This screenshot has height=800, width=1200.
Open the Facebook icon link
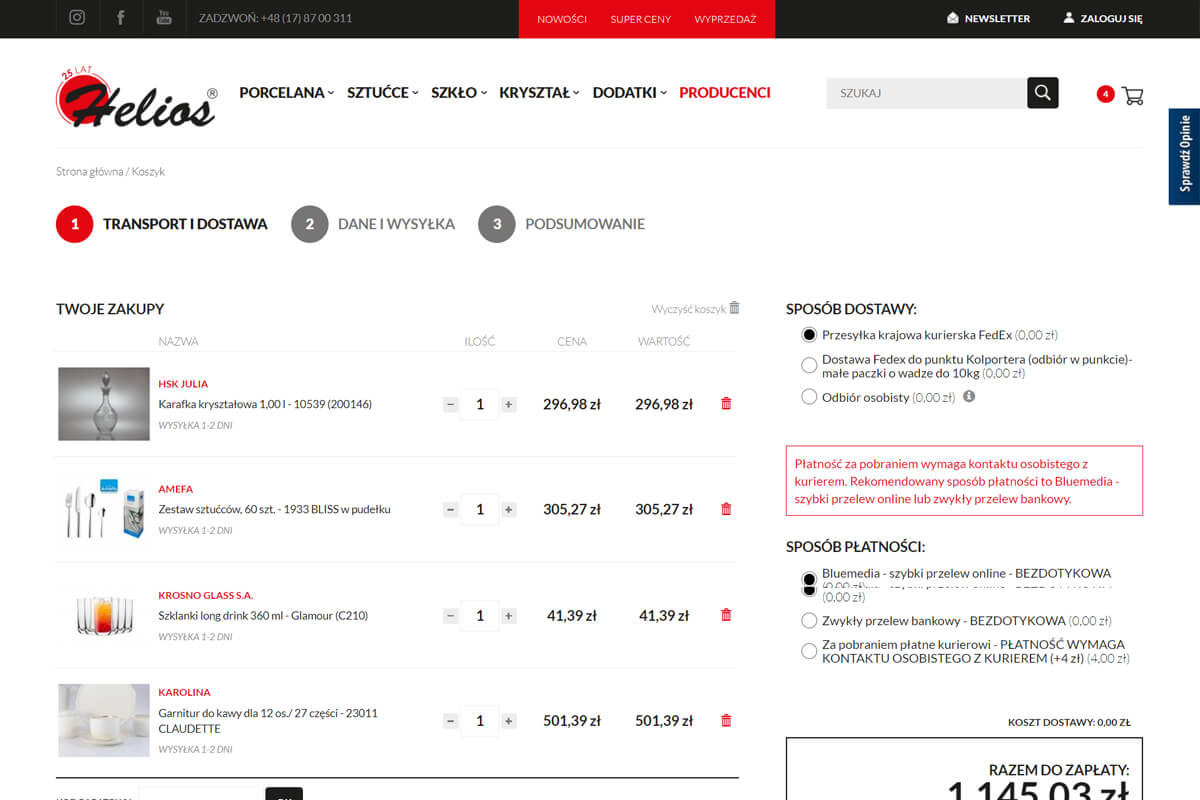pos(121,18)
